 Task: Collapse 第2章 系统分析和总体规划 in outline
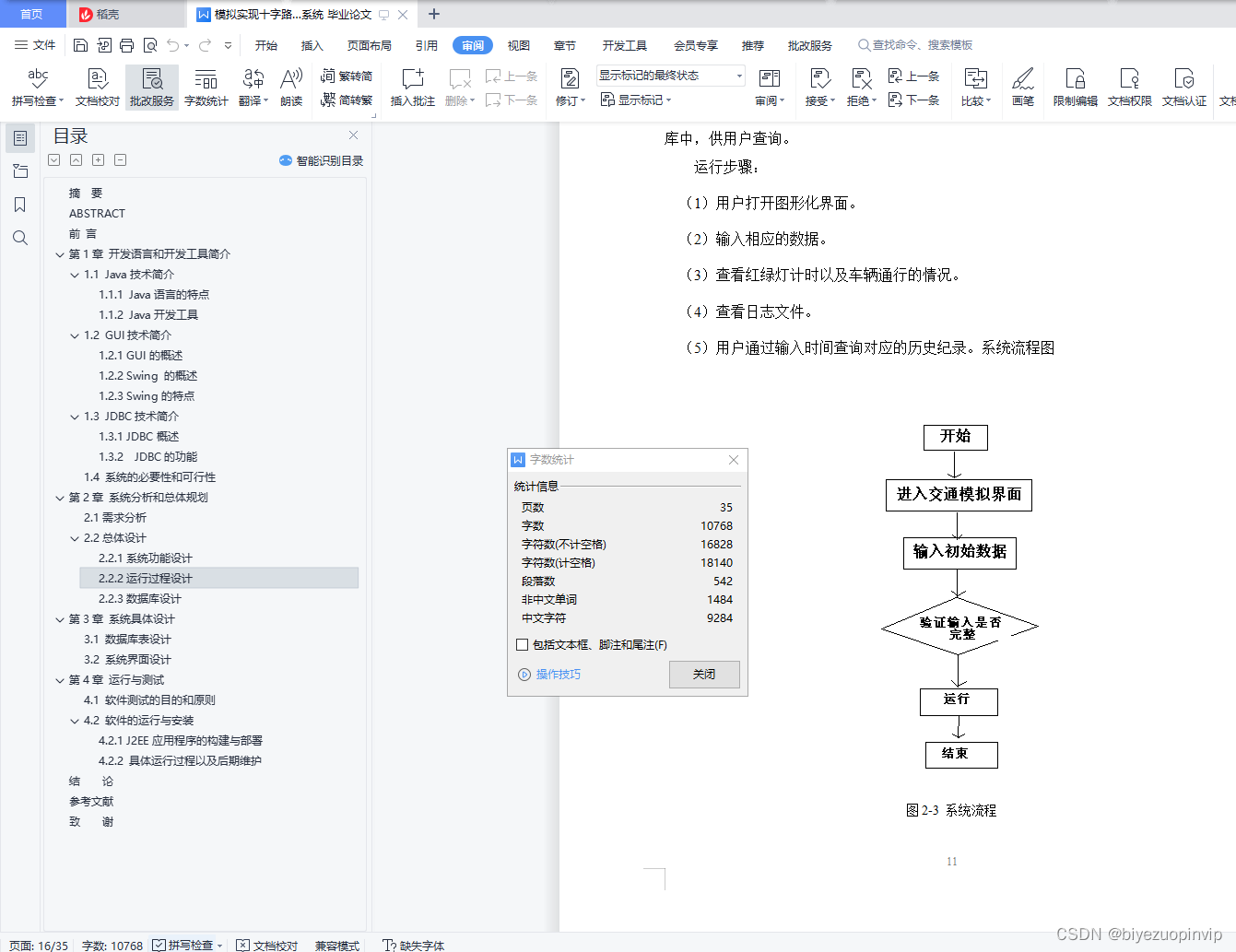point(61,497)
